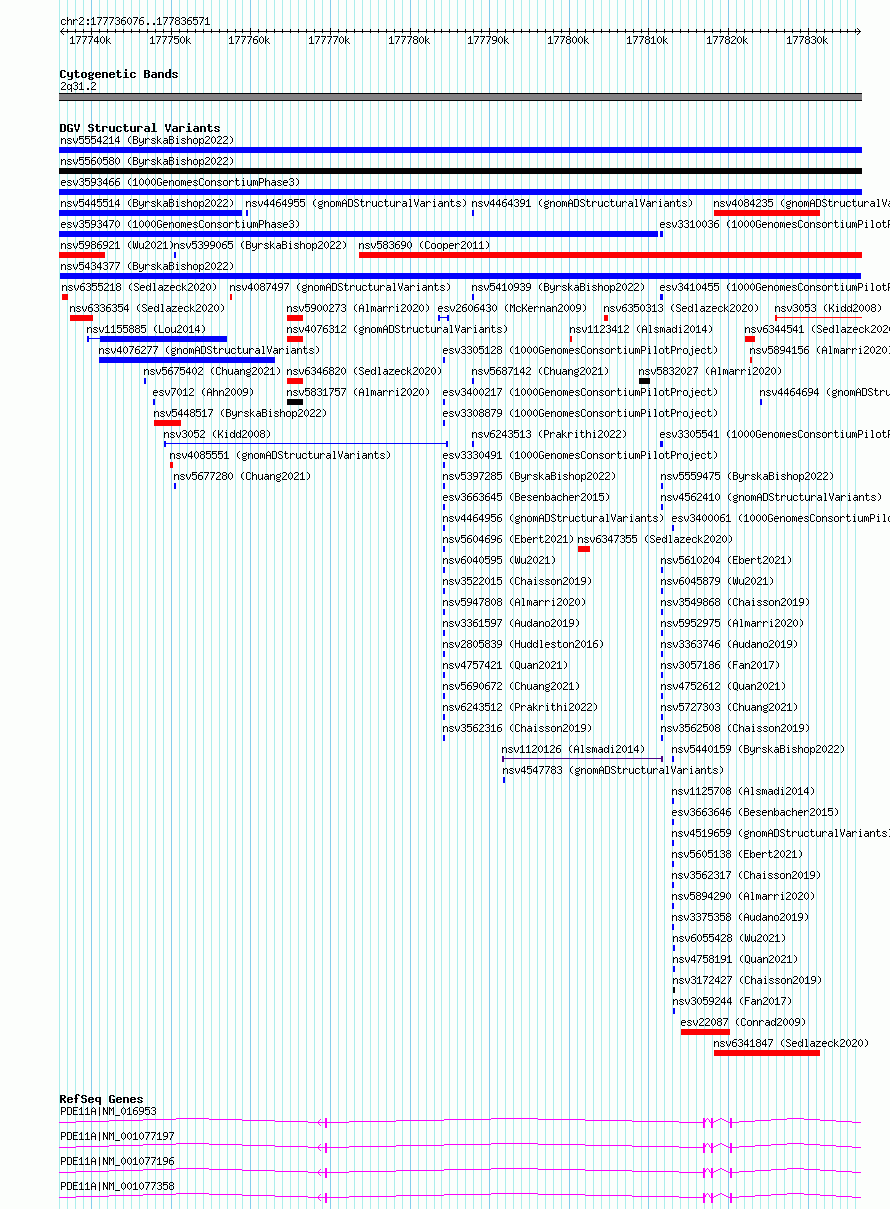Click the esv3593466 (1000GenomesConsortiumPhase3) label
This screenshot has width=890, height=1209.
(180, 182)
